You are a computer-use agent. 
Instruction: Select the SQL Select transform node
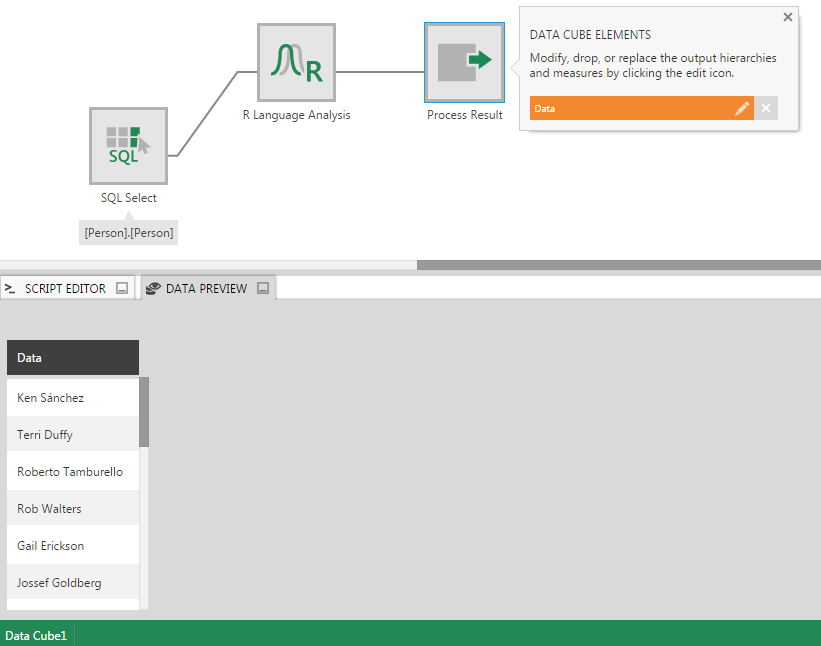point(128,146)
